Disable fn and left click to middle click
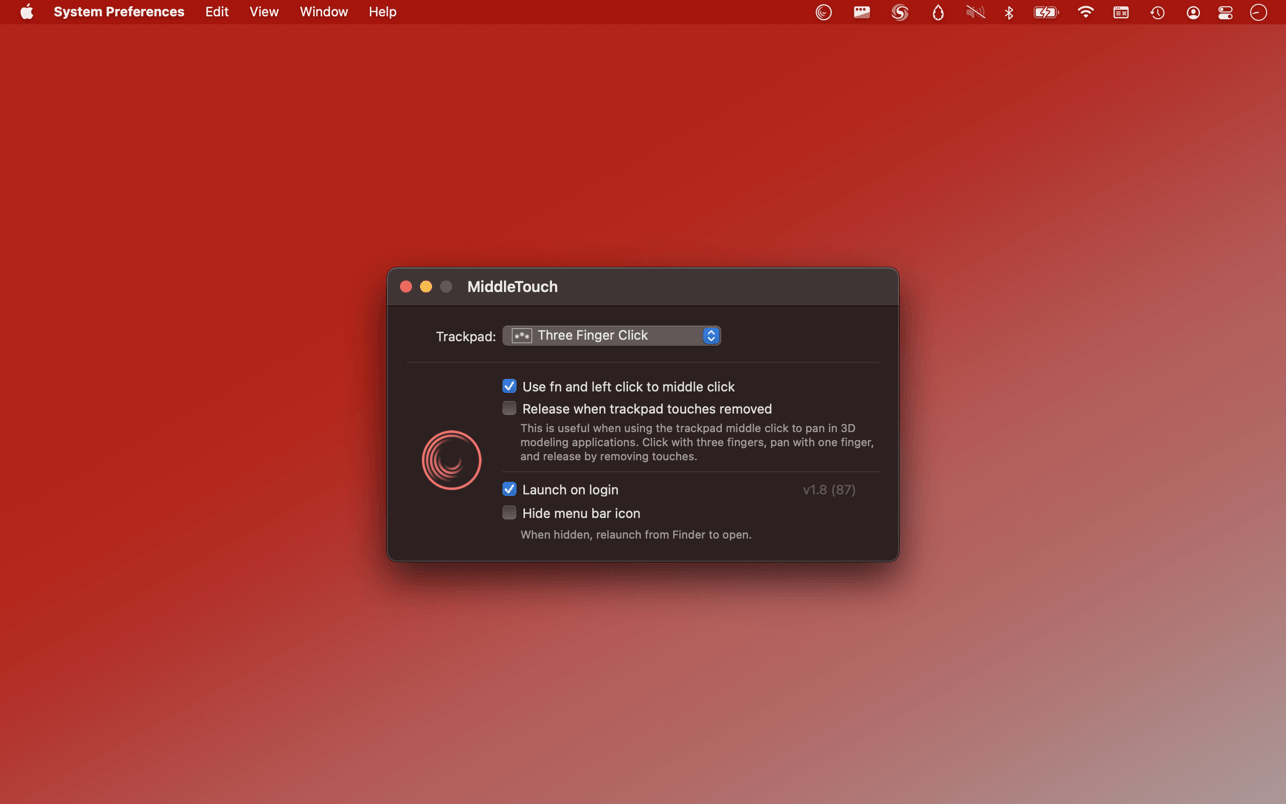The width and height of the screenshot is (1286, 804). tap(509, 386)
